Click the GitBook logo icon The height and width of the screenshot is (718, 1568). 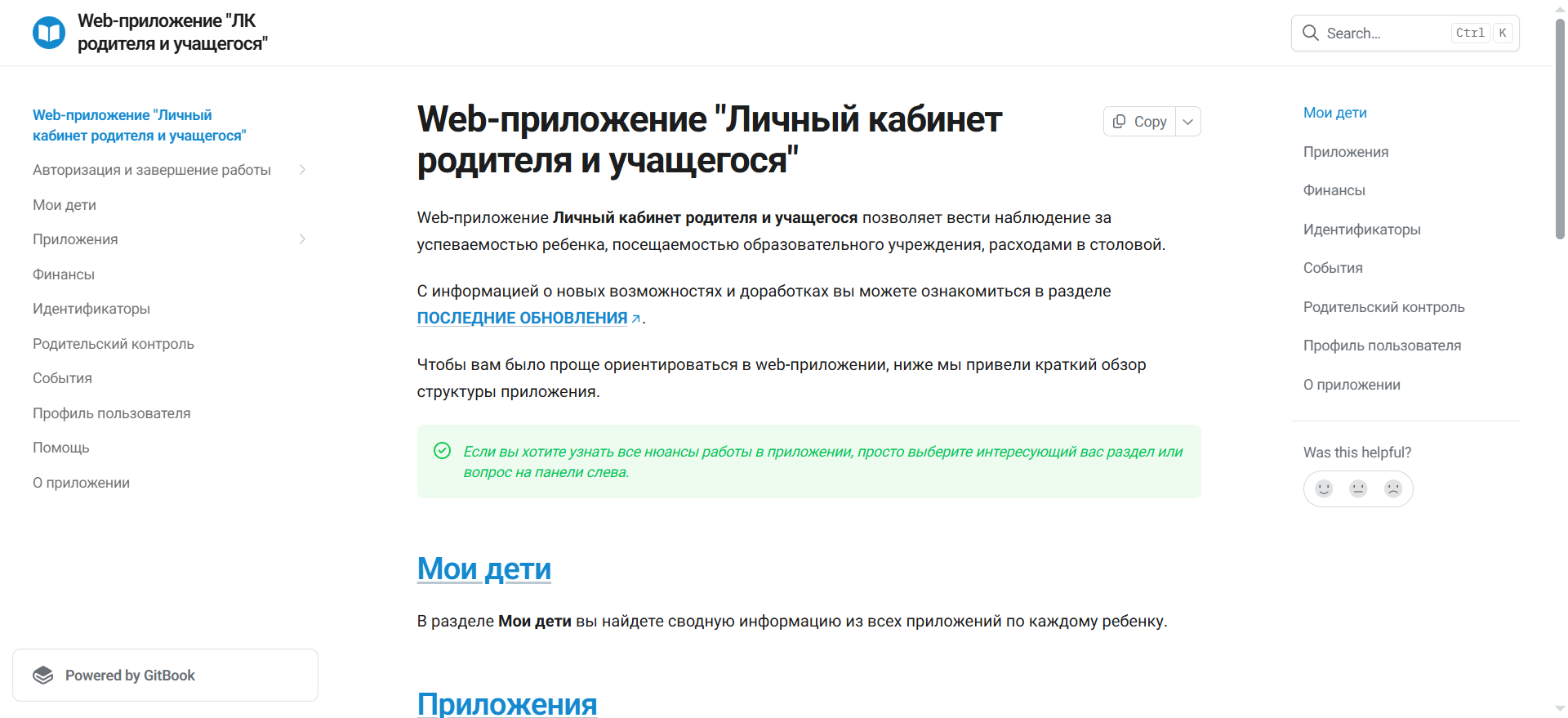point(43,676)
